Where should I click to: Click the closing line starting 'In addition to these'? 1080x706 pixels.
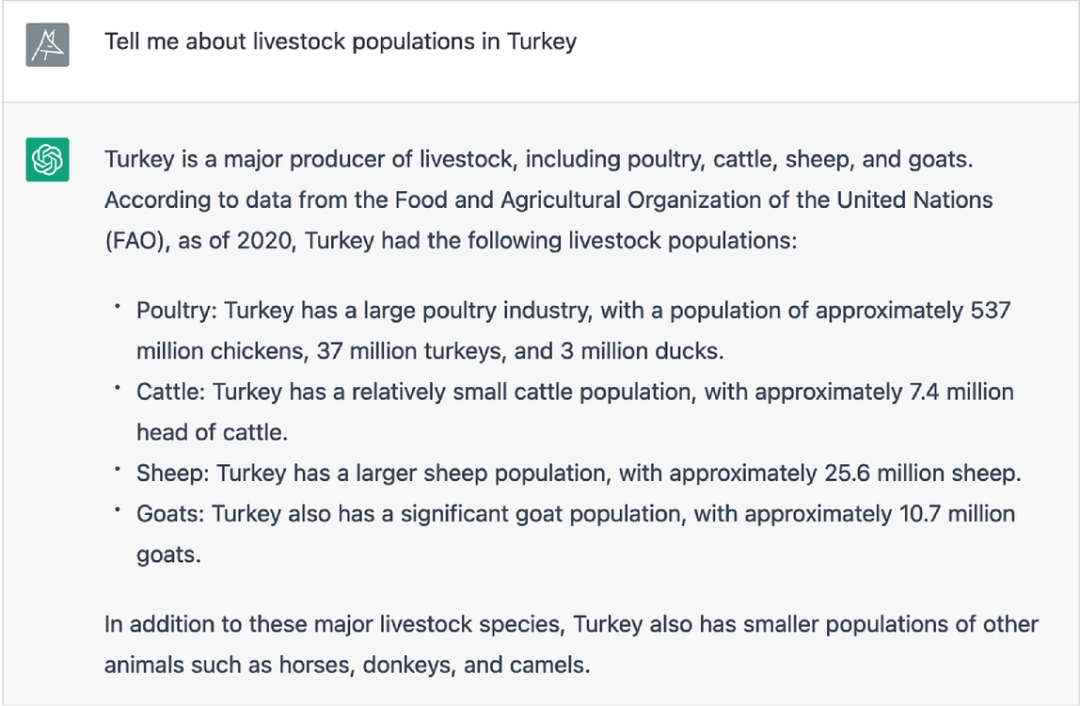coord(571,625)
